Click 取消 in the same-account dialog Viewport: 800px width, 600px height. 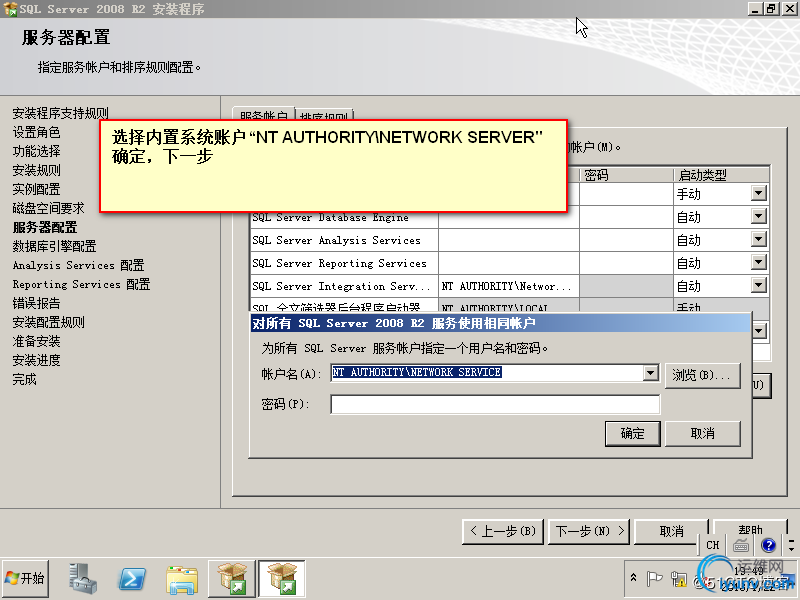pos(702,434)
